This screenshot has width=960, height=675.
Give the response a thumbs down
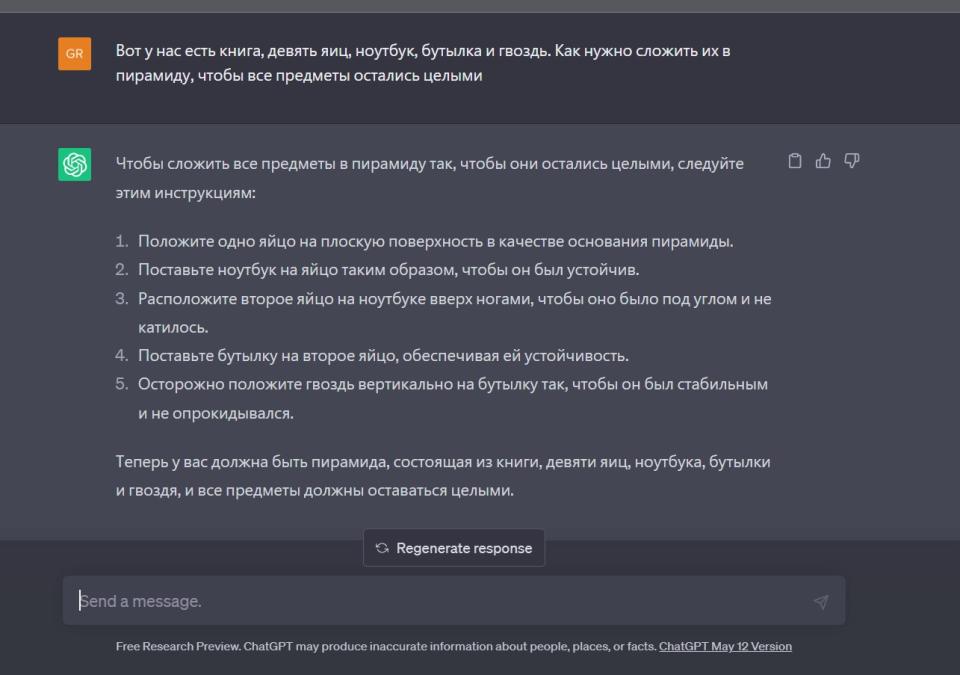tap(852, 161)
